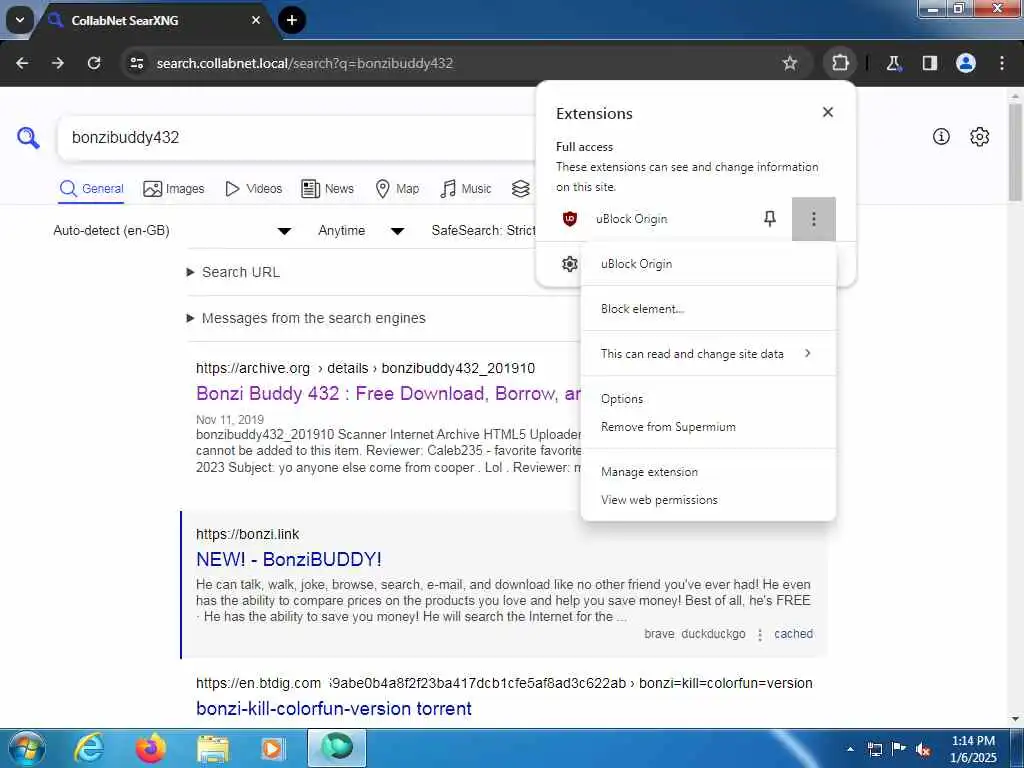Viewport: 1024px width, 768px height.
Task: Open the Windows Start button
Action: 26,748
